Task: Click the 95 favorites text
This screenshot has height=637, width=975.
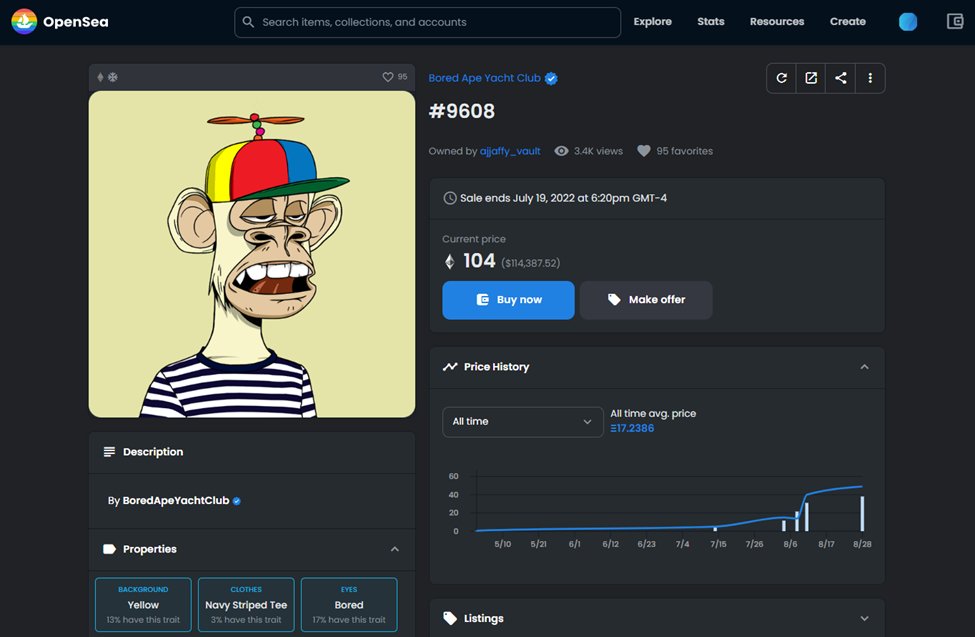Action: click(x=684, y=151)
